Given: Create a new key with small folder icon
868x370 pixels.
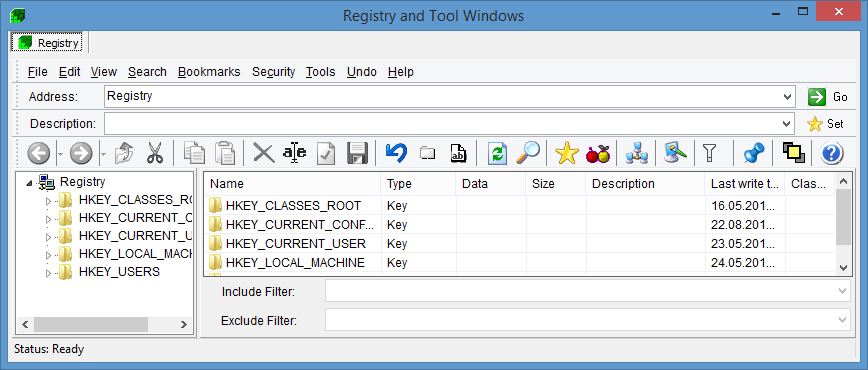Looking at the screenshot, I should (427, 153).
